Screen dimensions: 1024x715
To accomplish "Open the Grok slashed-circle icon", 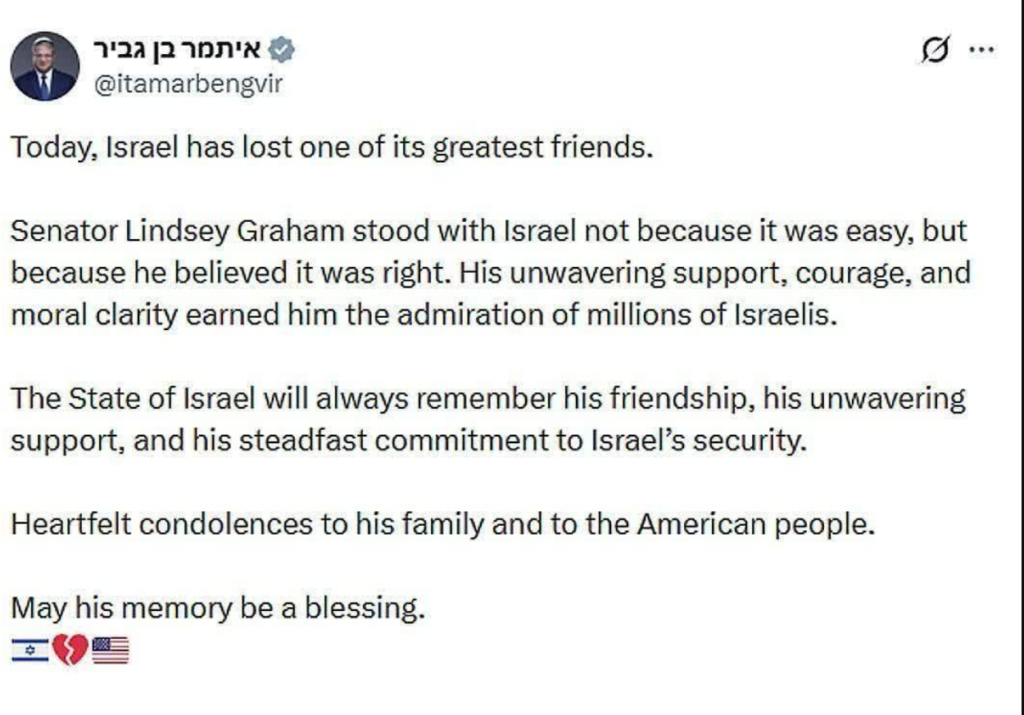I will point(935,49).
